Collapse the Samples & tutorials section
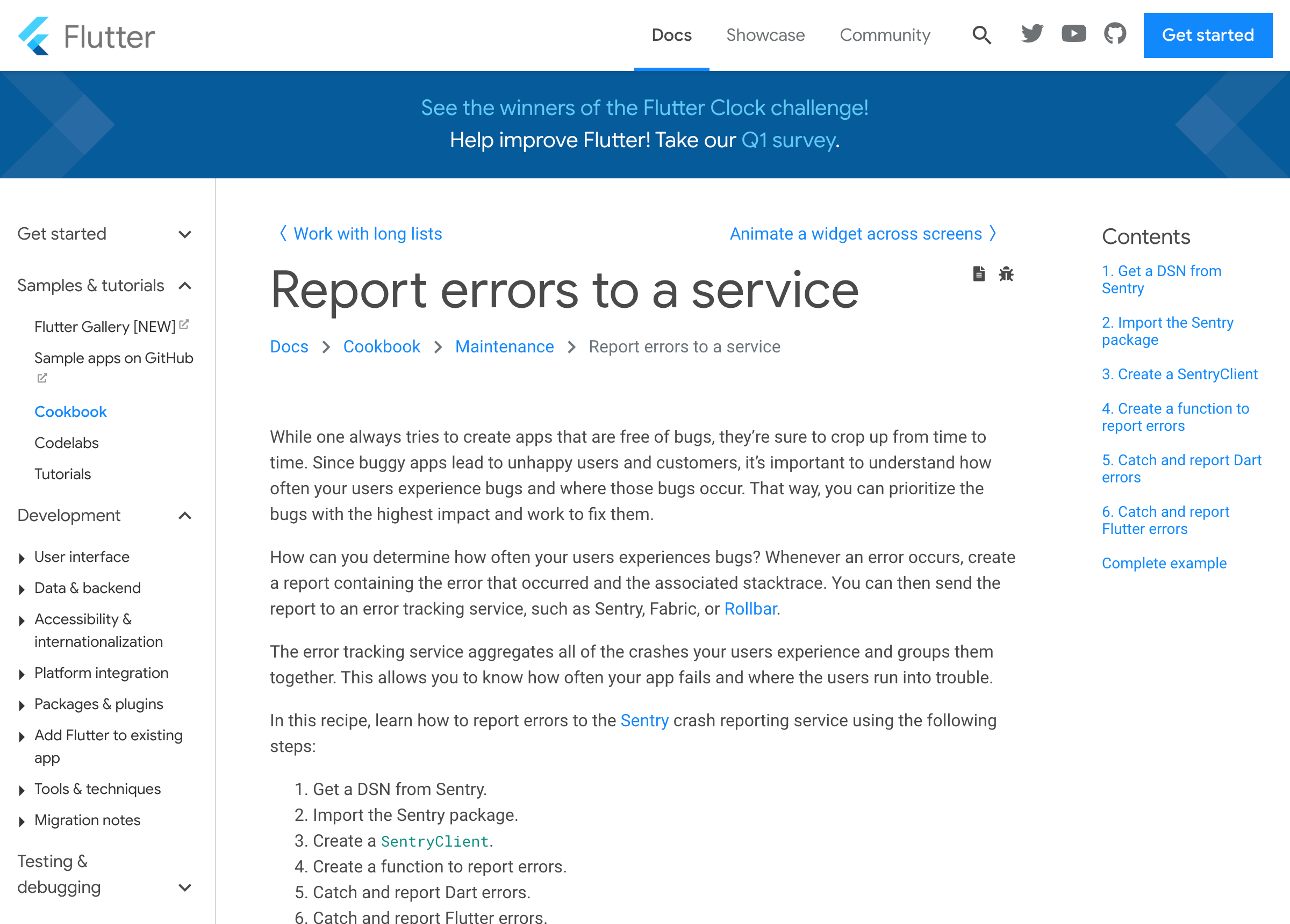The image size is (1290, 924). (x=185, y=285)
